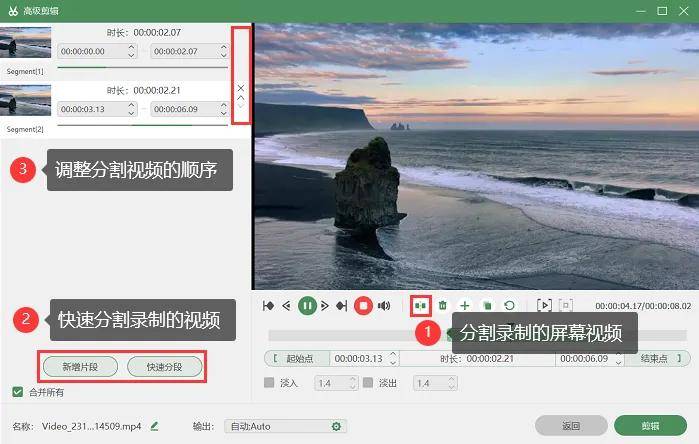The image size is (699, 444).
Task: Jump to the segment end marker
Action: [x=342, y=305]
